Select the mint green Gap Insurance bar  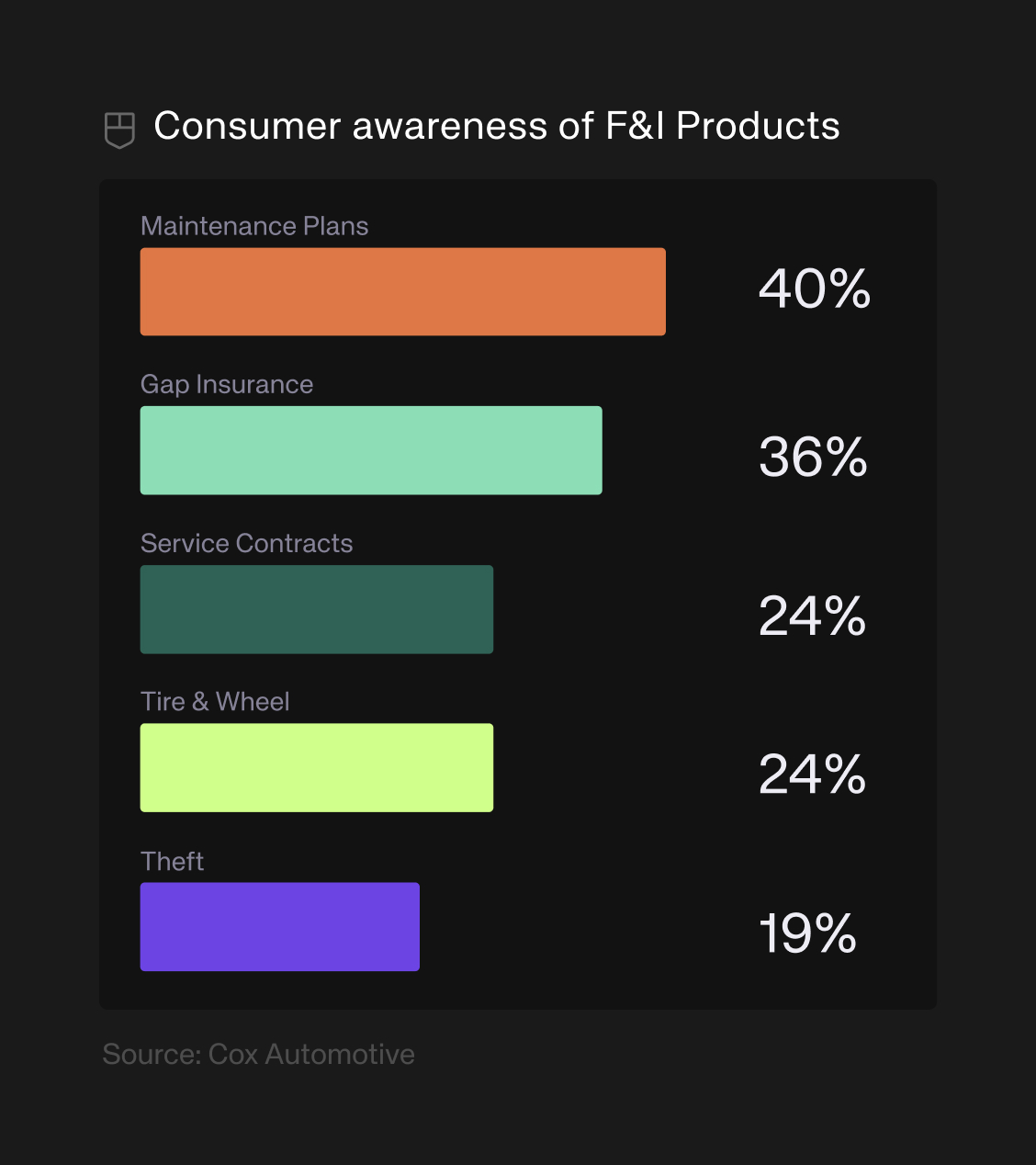[x=371, y=450]
